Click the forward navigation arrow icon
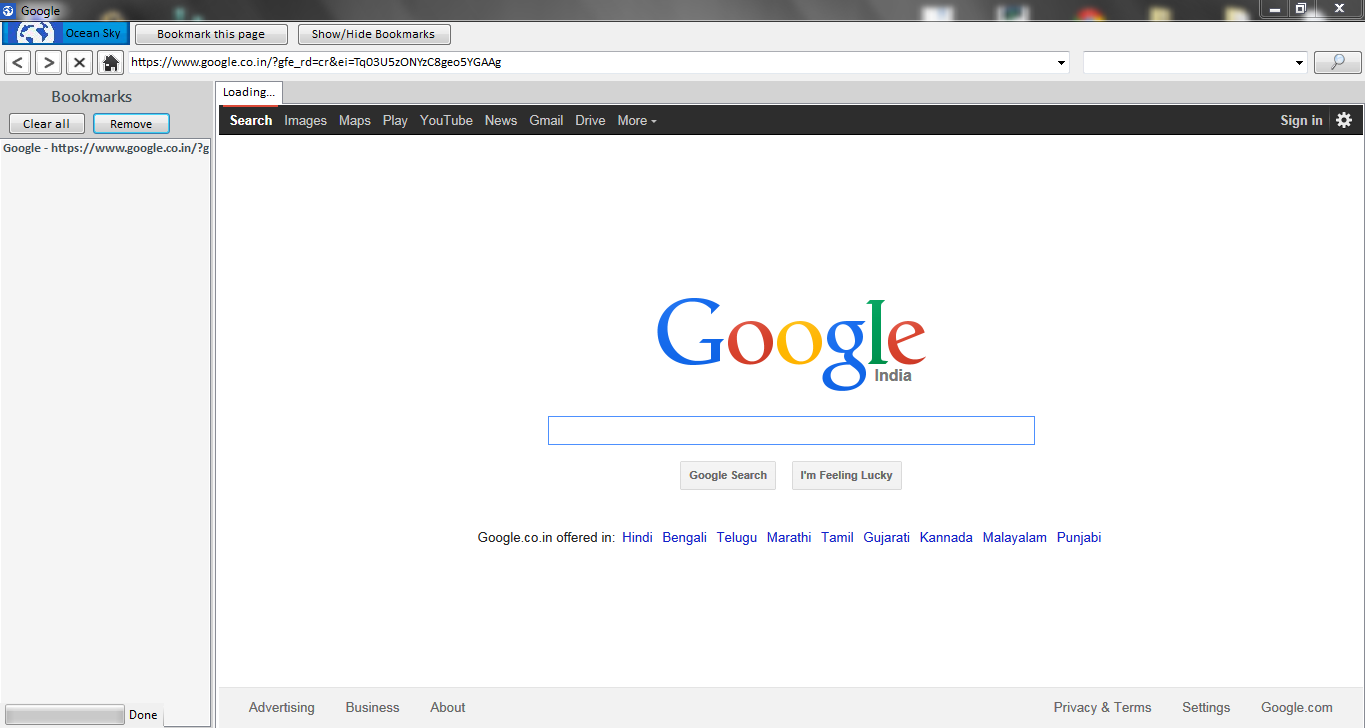The height and width of the screenshot is (728, 1365). click(48, 61)
